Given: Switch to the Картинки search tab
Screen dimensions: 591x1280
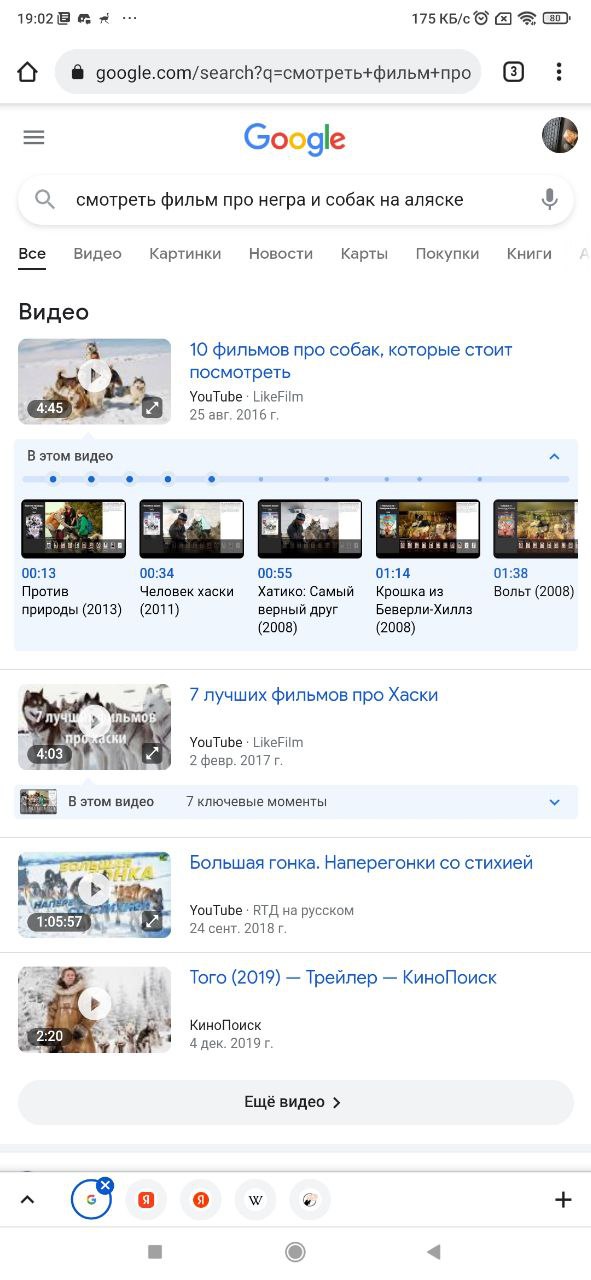Looking at the screenshot, I should pyautogui.click(x=185, y=253).
